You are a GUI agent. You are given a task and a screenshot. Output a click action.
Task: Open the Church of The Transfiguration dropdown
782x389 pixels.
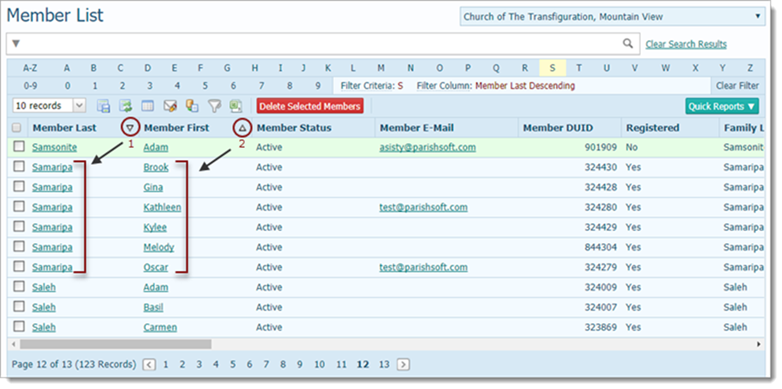pos(612,16)
